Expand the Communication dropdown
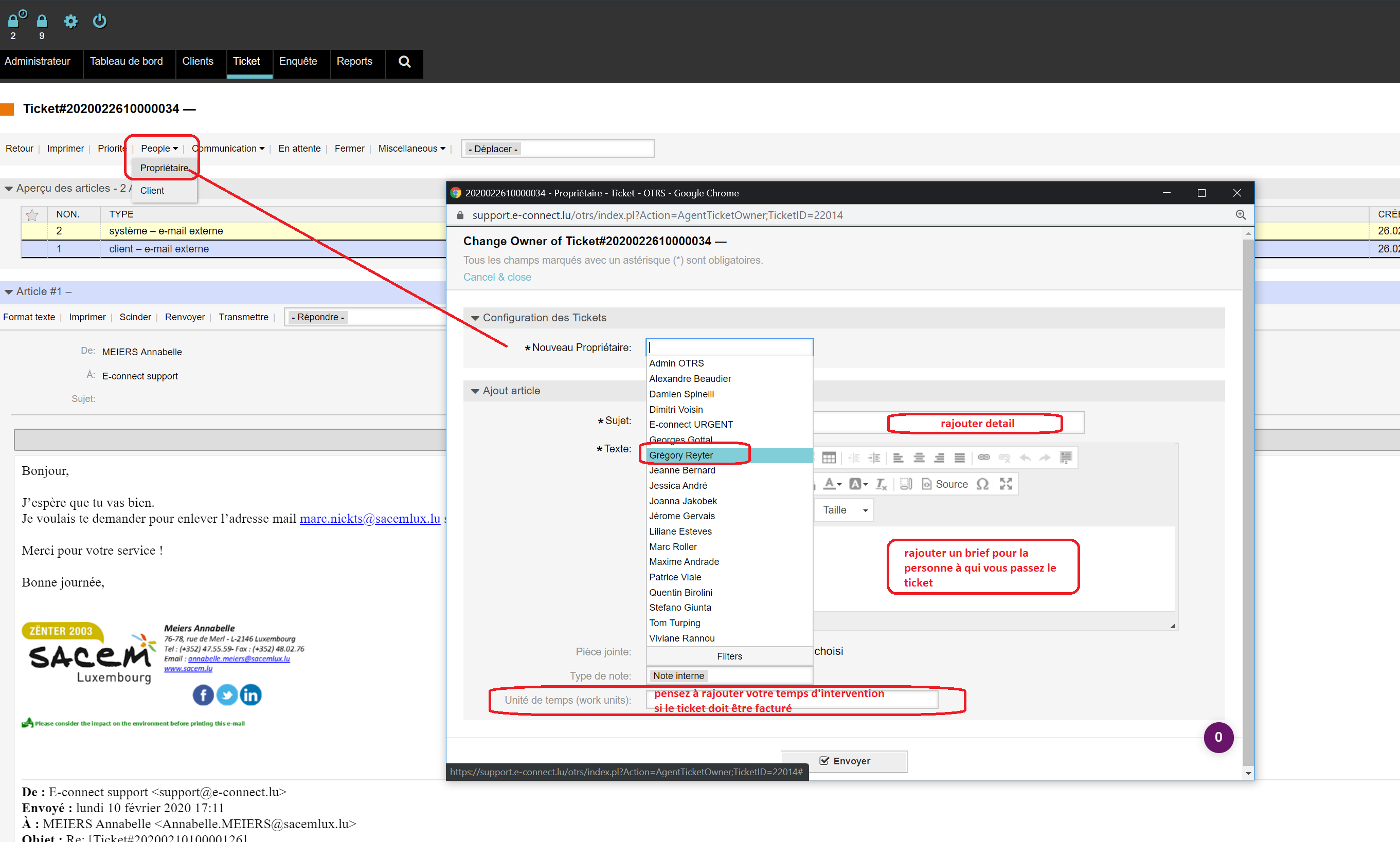The height and width of the screenshot is (842, 1400). coord(228,148)
